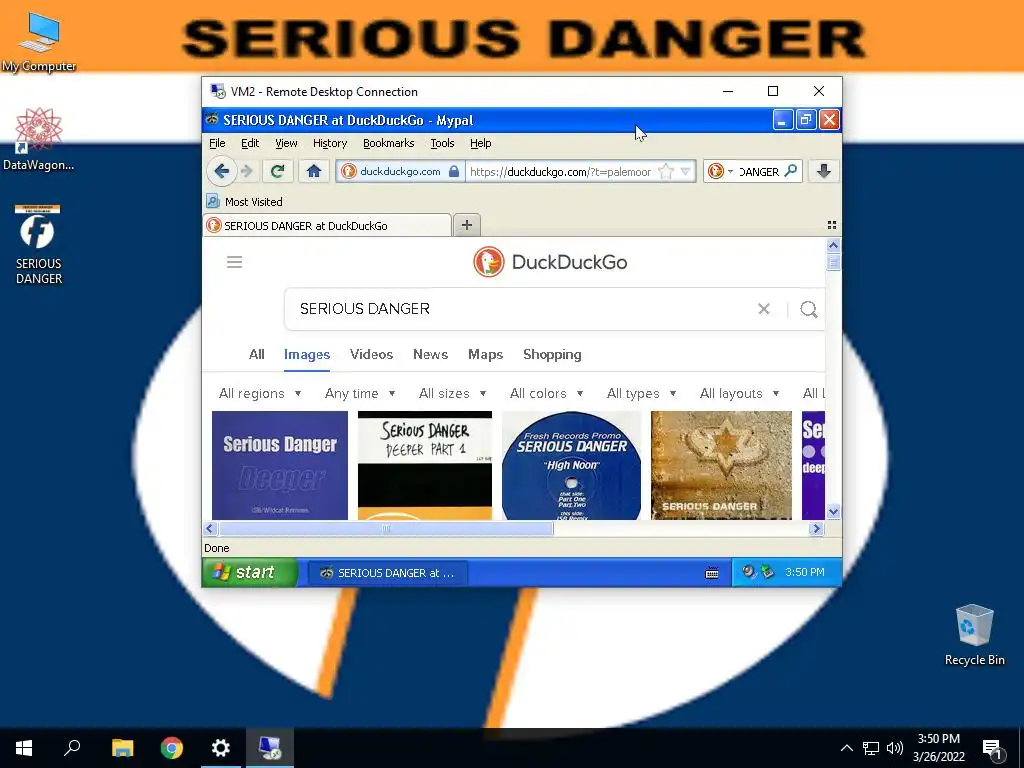Open the Bookmarks menu

click(x=389, y=143)
